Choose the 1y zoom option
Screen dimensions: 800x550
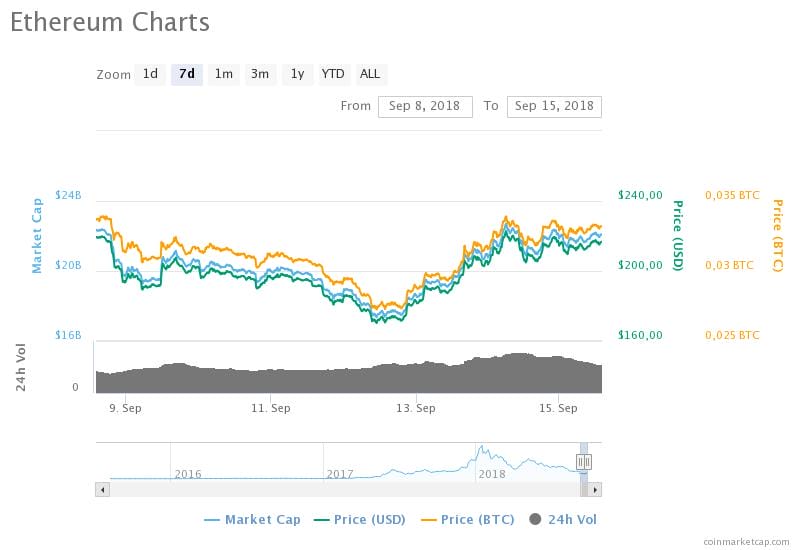(297, 74)
